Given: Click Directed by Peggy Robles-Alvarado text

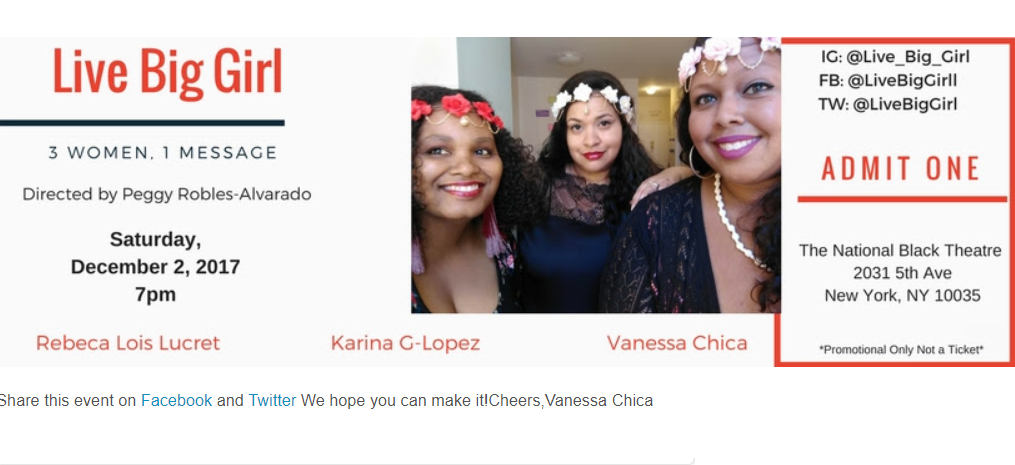Looking at the screenshot, I should (x=167, y=194).
